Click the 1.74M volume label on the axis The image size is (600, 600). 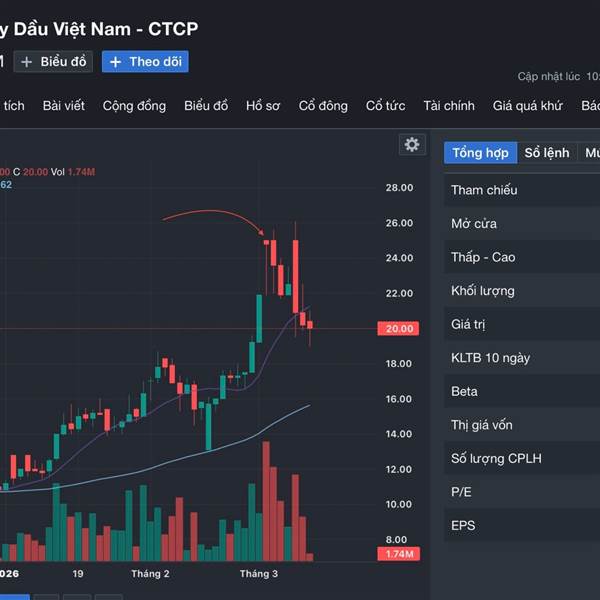tap(399, 554)
